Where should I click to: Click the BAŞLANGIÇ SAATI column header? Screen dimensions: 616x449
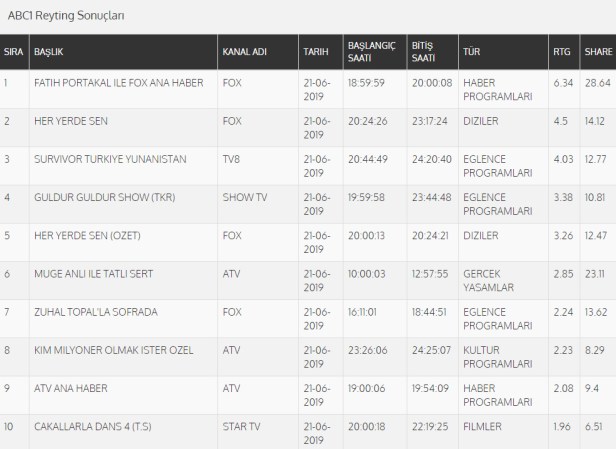(x=371, y=51)
